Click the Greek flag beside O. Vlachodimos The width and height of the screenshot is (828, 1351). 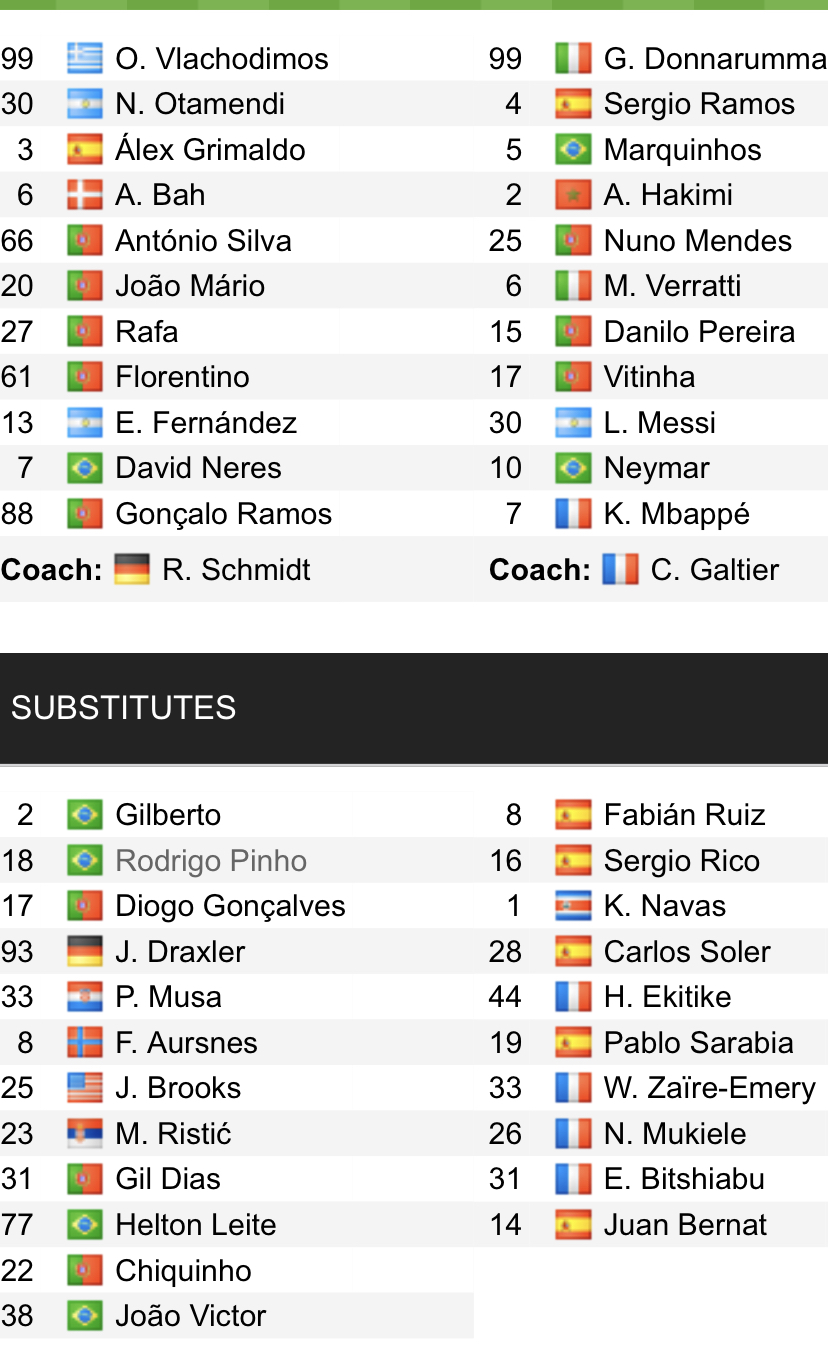pos(85,59)
